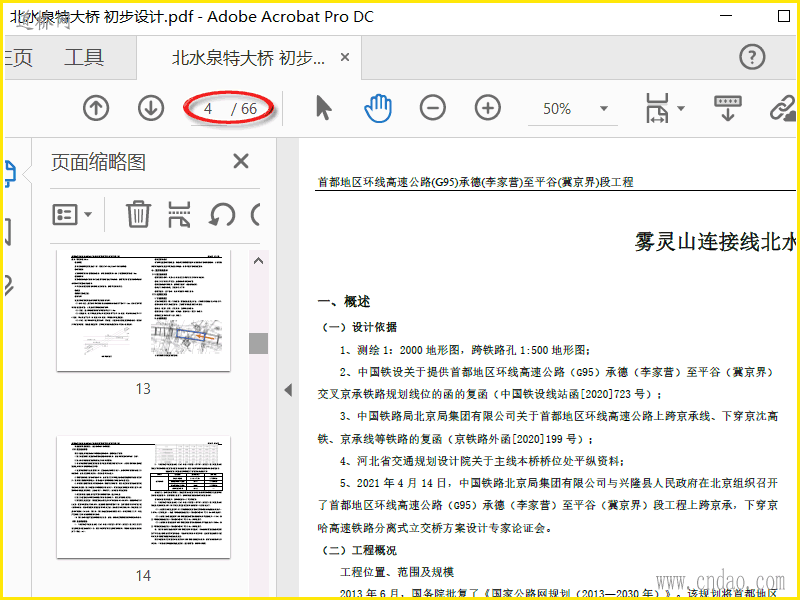Click the thumbnail panel scrollbar handle

coord(259,343)
